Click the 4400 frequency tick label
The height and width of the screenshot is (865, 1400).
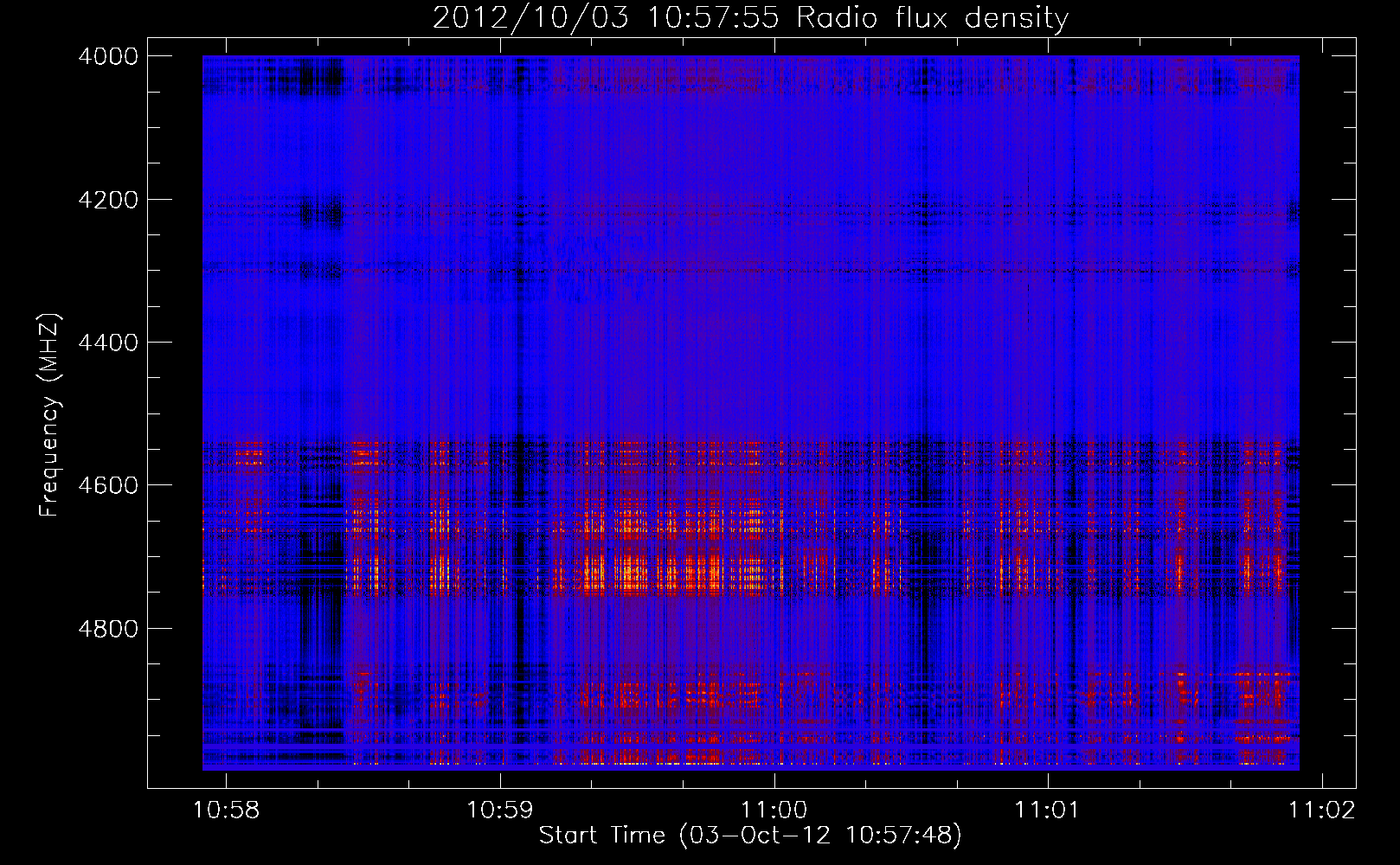click(x=108, y=343)
